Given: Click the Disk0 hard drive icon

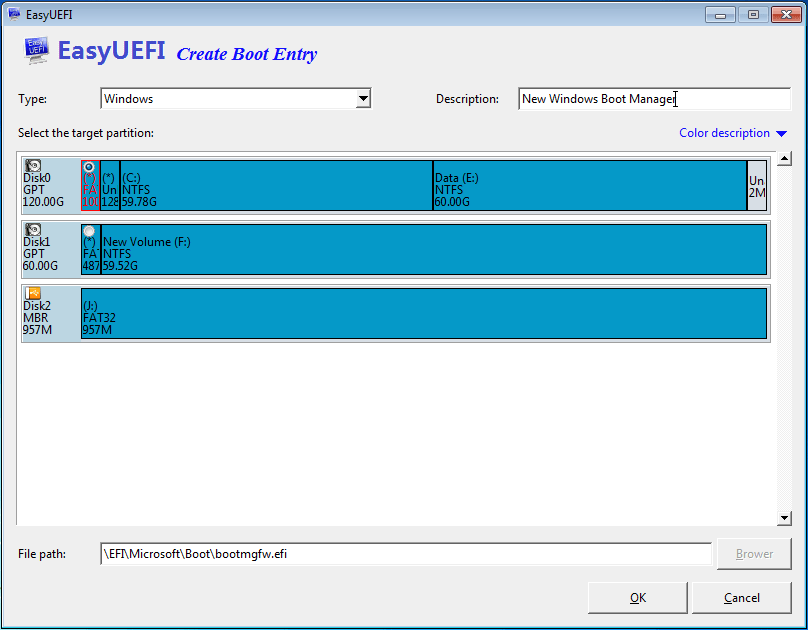Looking at the screenshot, I should coord(33,166).
